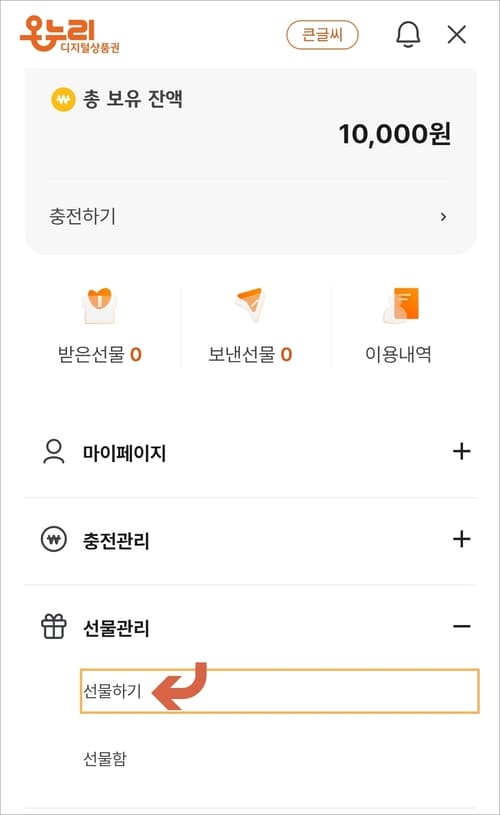
Task: Click the 선물관리 gift icon
Action: point(54,626)
